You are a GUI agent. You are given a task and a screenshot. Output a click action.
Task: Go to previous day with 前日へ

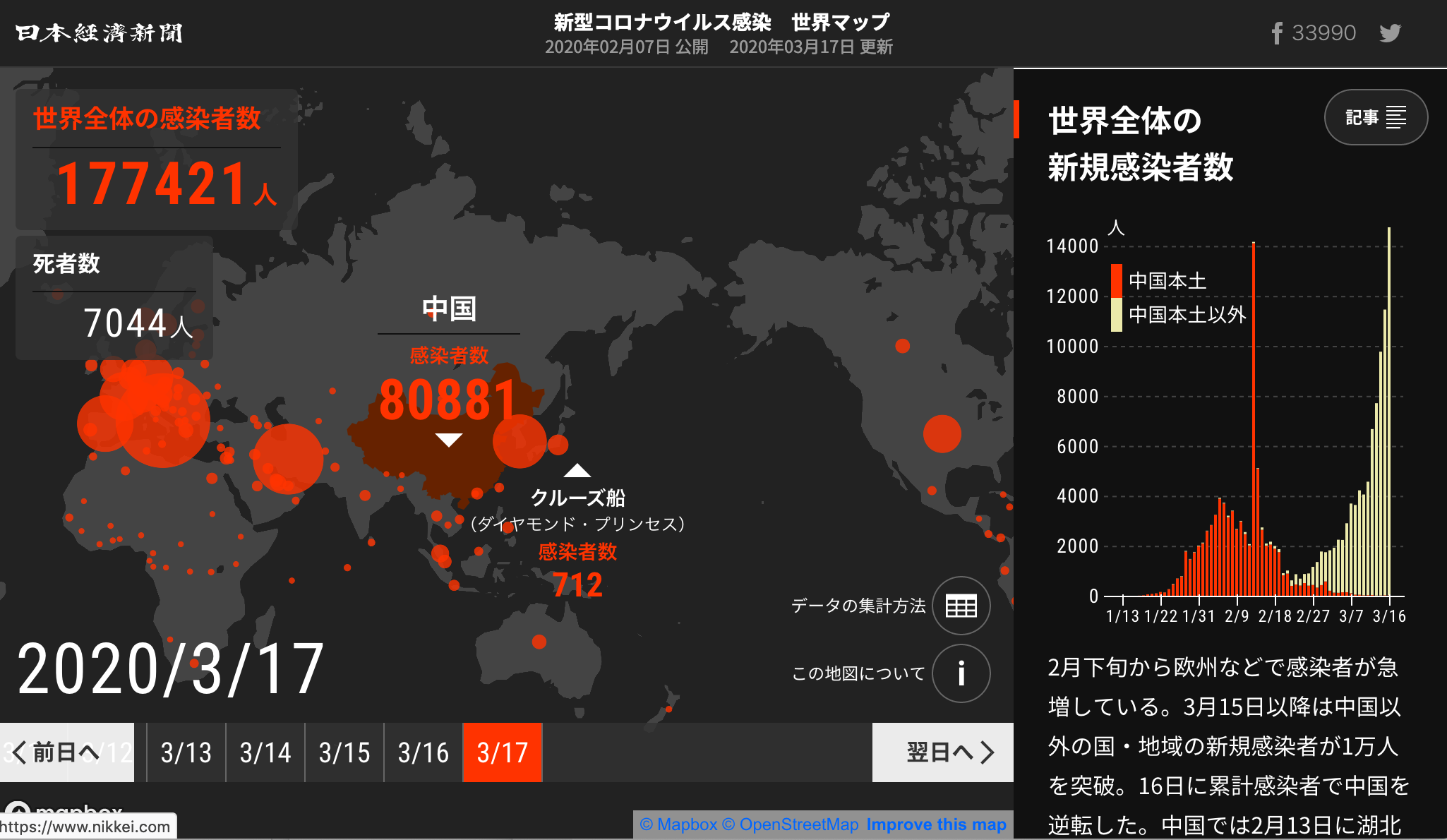67,752
